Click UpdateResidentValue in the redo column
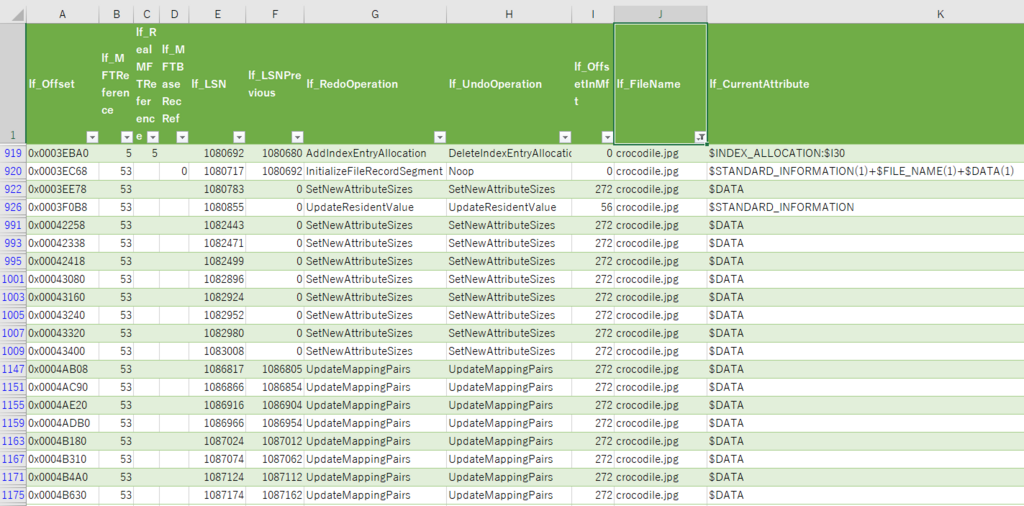1024x506 pixels. (x=376, y=207)
